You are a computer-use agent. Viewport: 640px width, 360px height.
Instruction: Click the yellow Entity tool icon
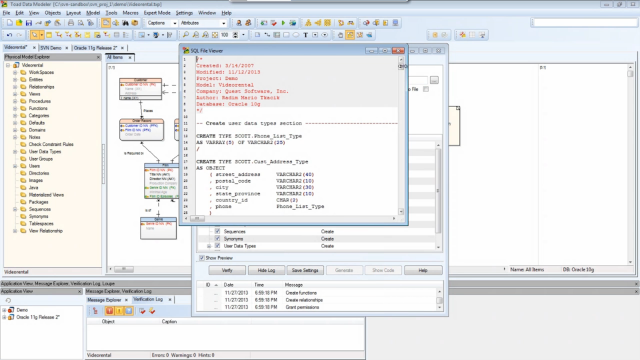pyautogui.click(x=49, y=35)
